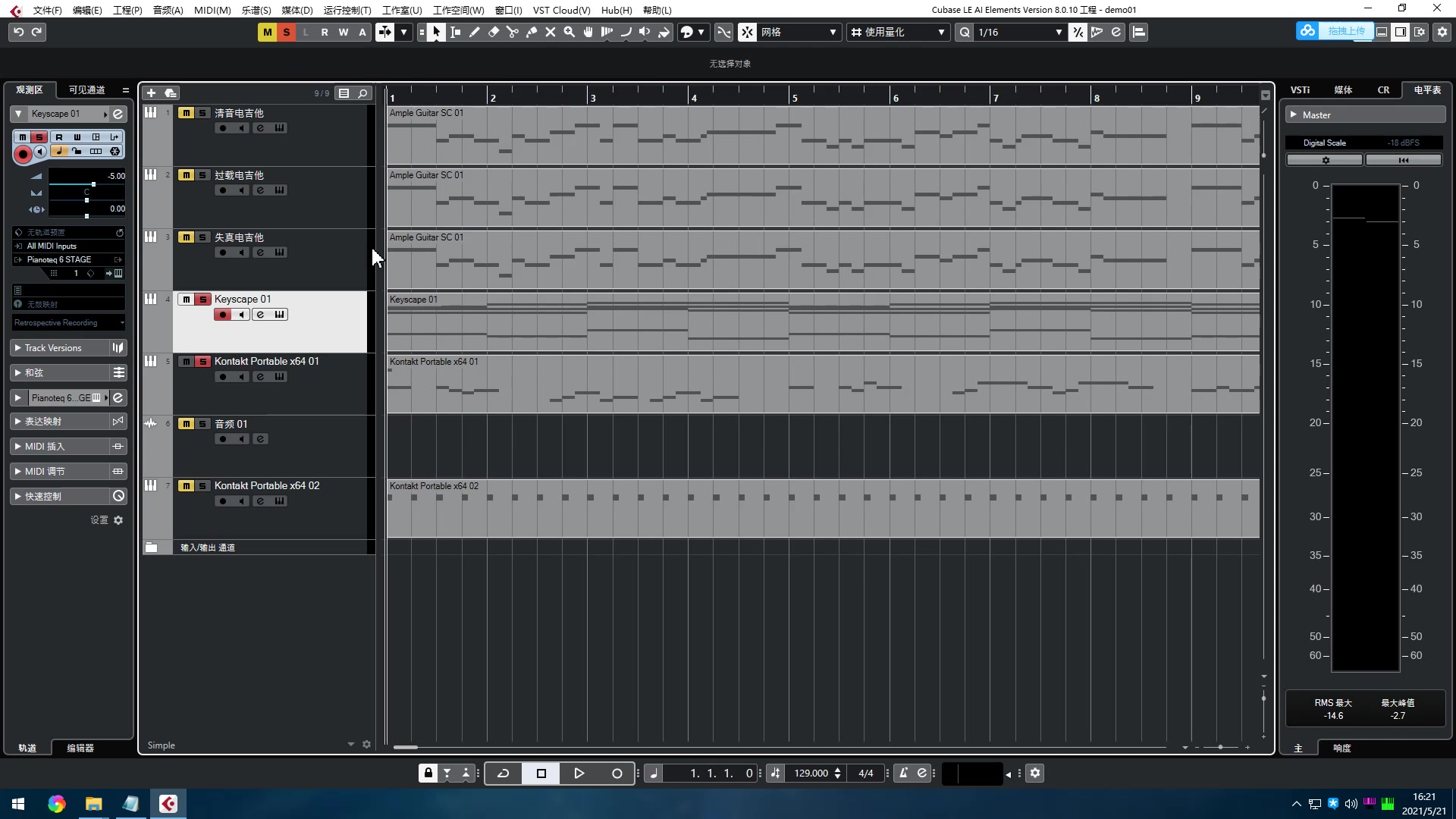
Task: Open the MIDI(M) menu
Action: tap(212, 10)
